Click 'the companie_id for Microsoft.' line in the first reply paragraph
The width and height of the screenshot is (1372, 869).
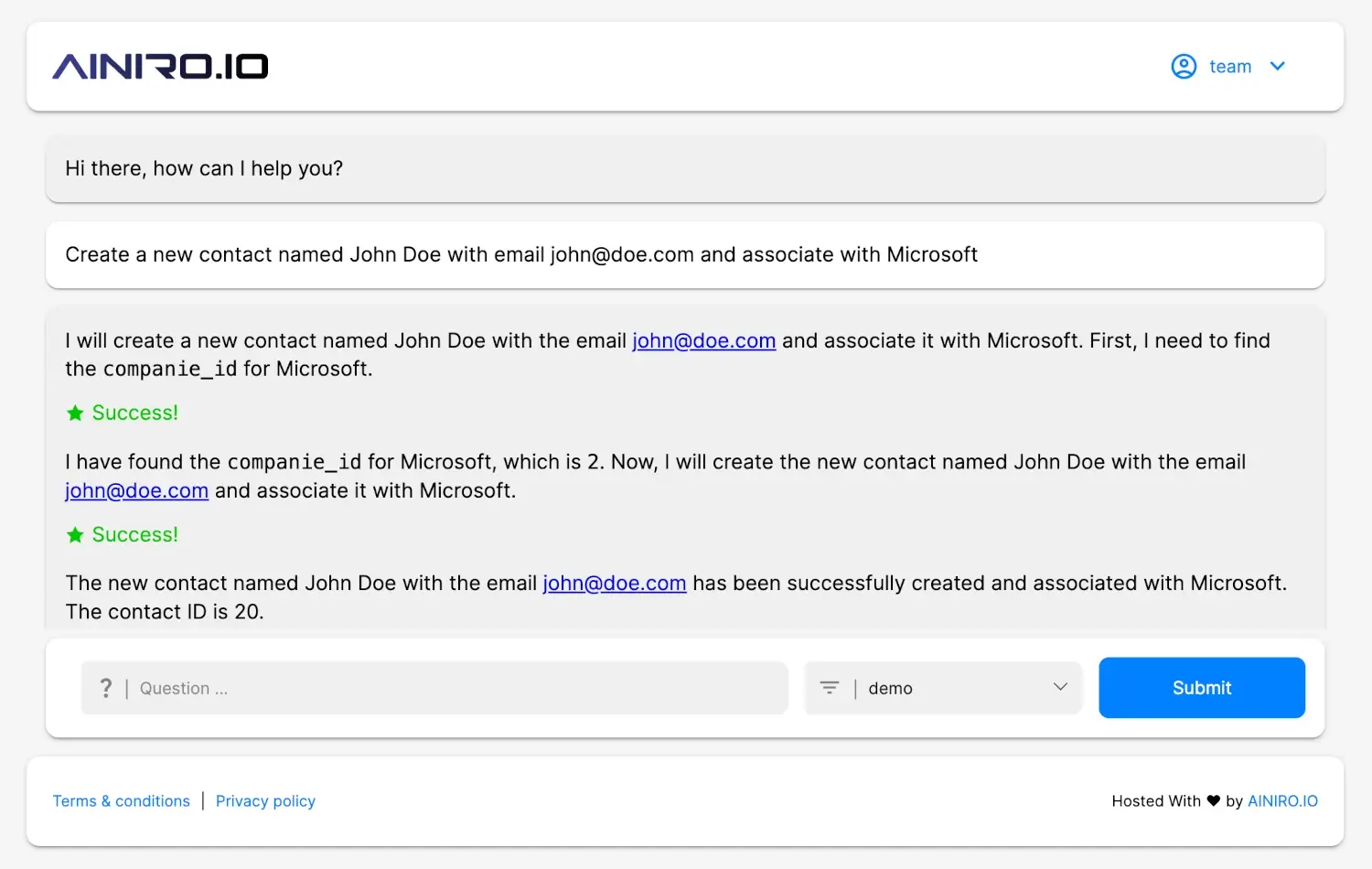pos(219,369)
